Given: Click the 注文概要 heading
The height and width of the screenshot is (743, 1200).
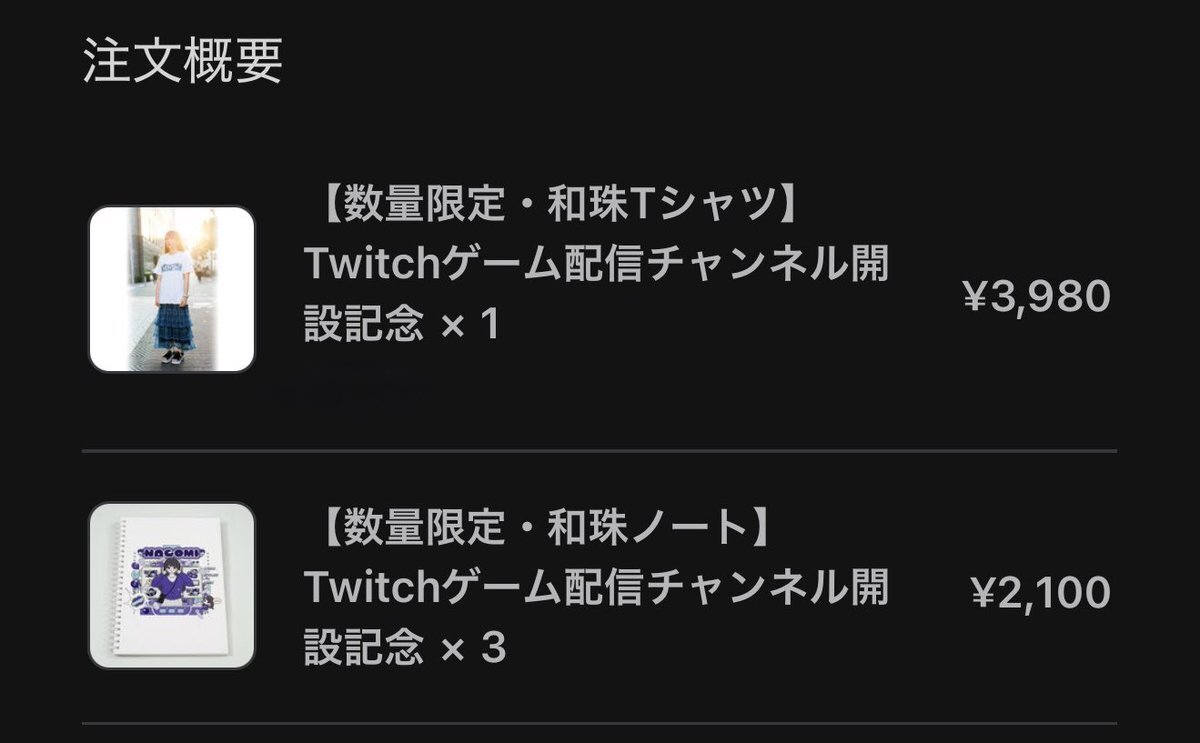Looking at the screenshot, I should 183,61.
